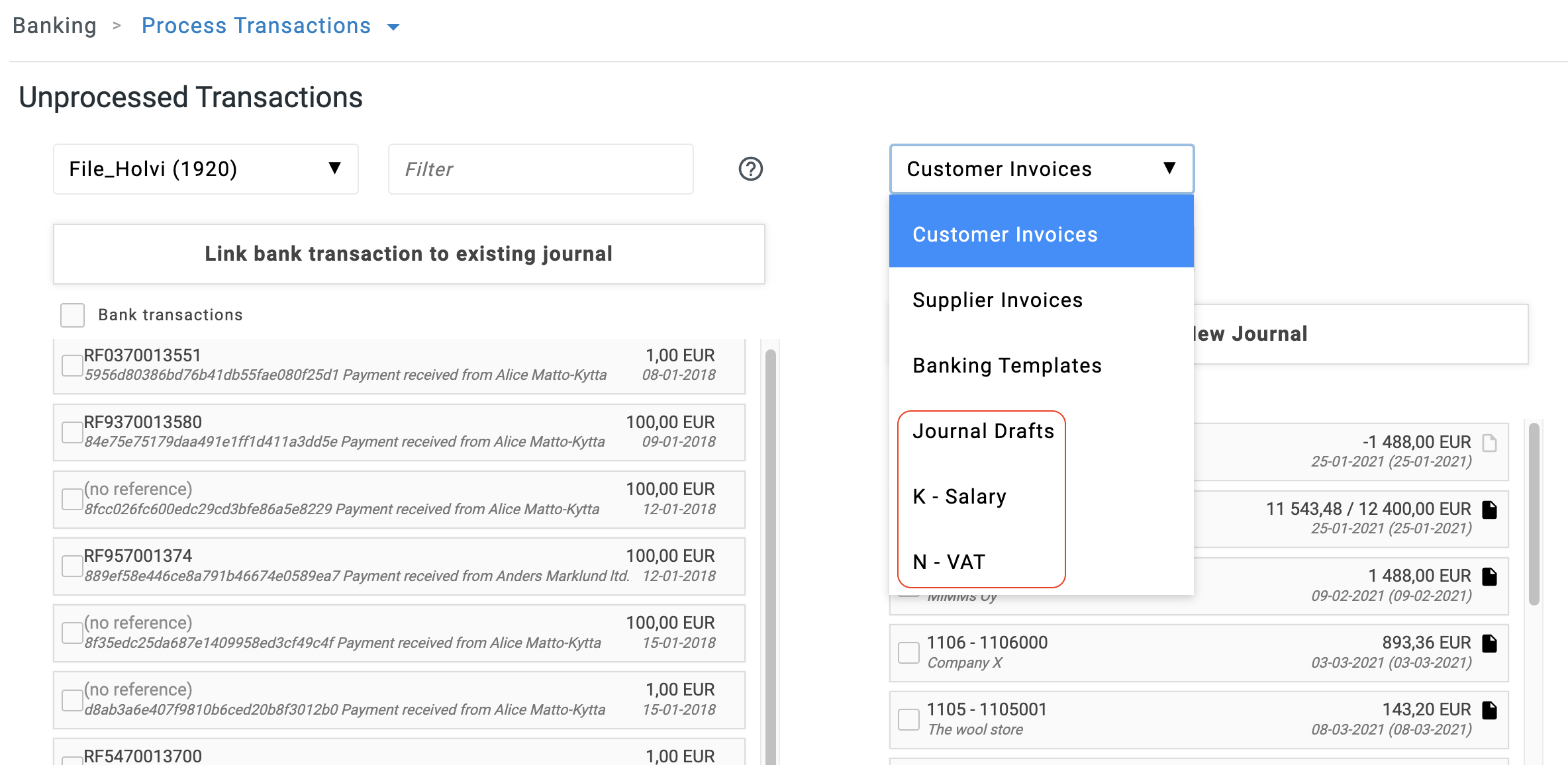Open the attachment icon for the 1 488,00 EUR invoice

coord(1489,576)
